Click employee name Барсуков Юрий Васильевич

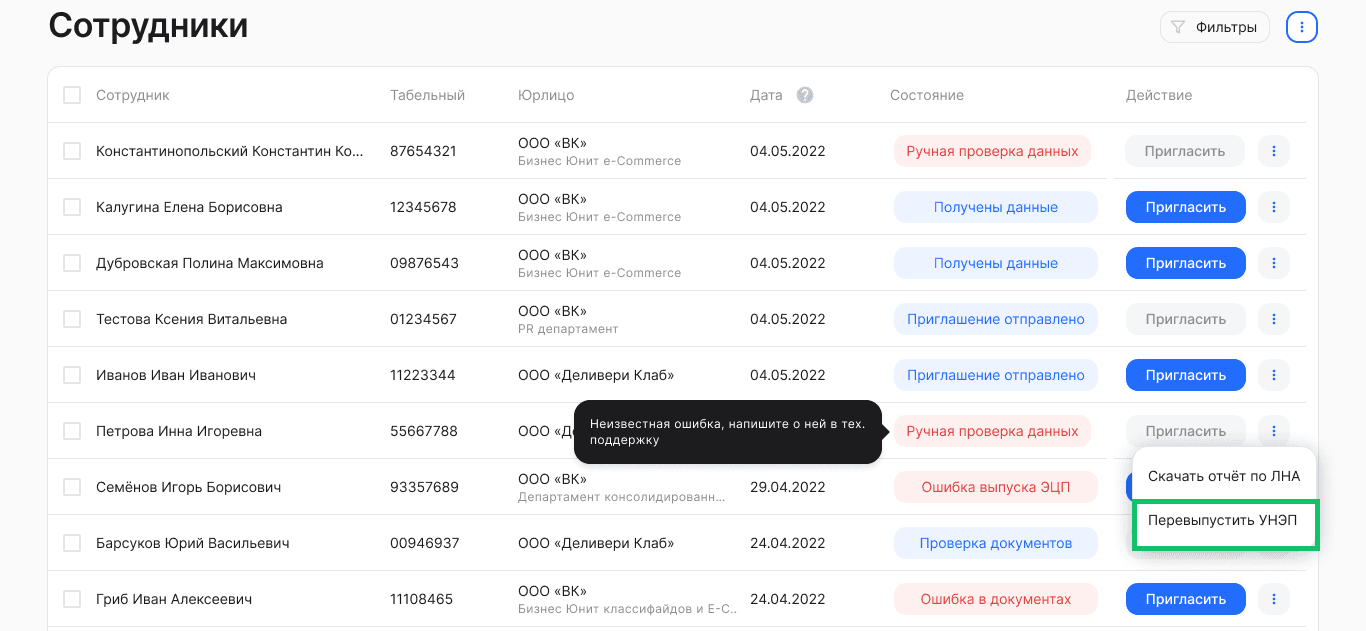coord(193,543)
